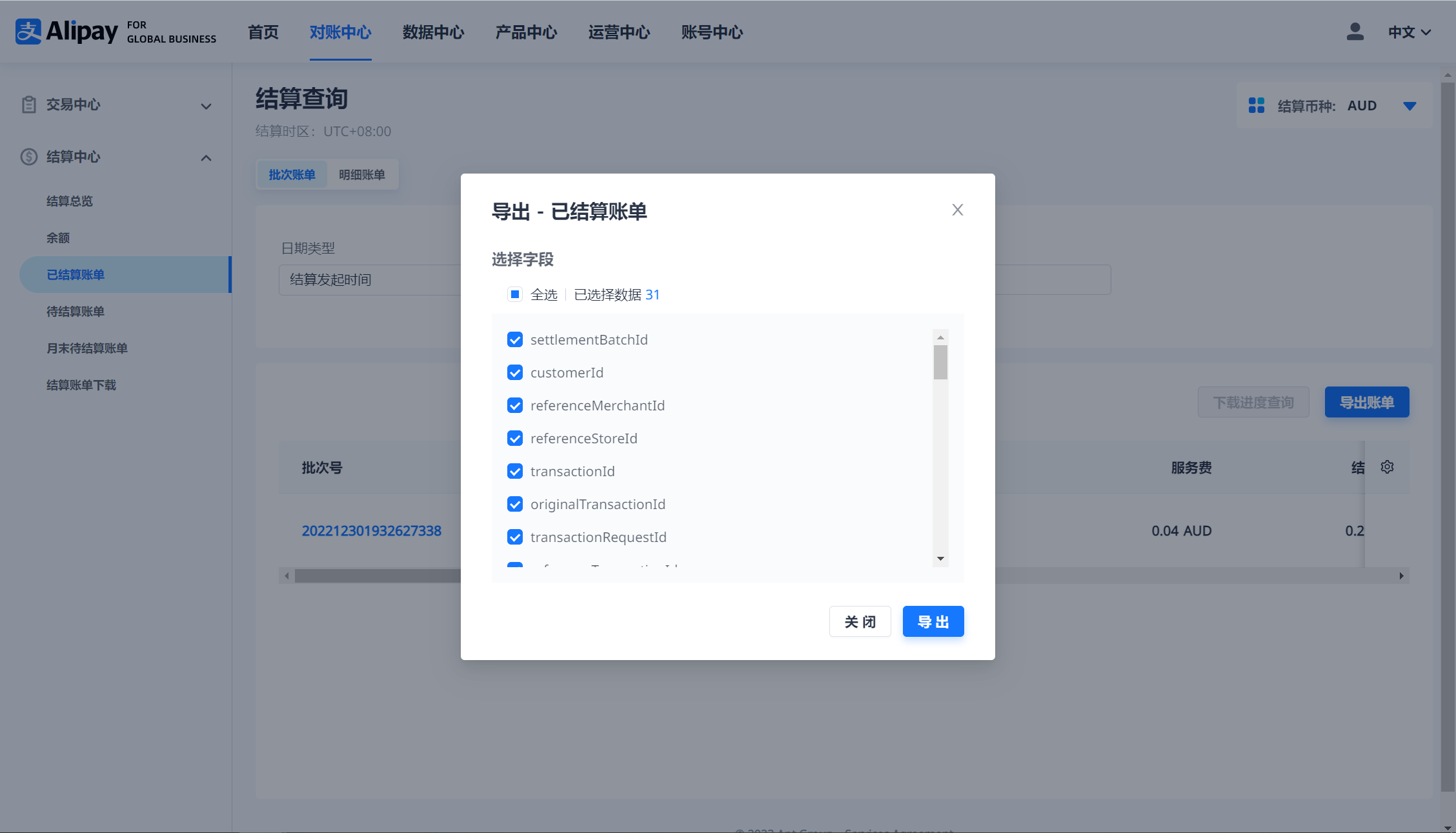Click the 交易中心 clipboard icon

[28, 105]
